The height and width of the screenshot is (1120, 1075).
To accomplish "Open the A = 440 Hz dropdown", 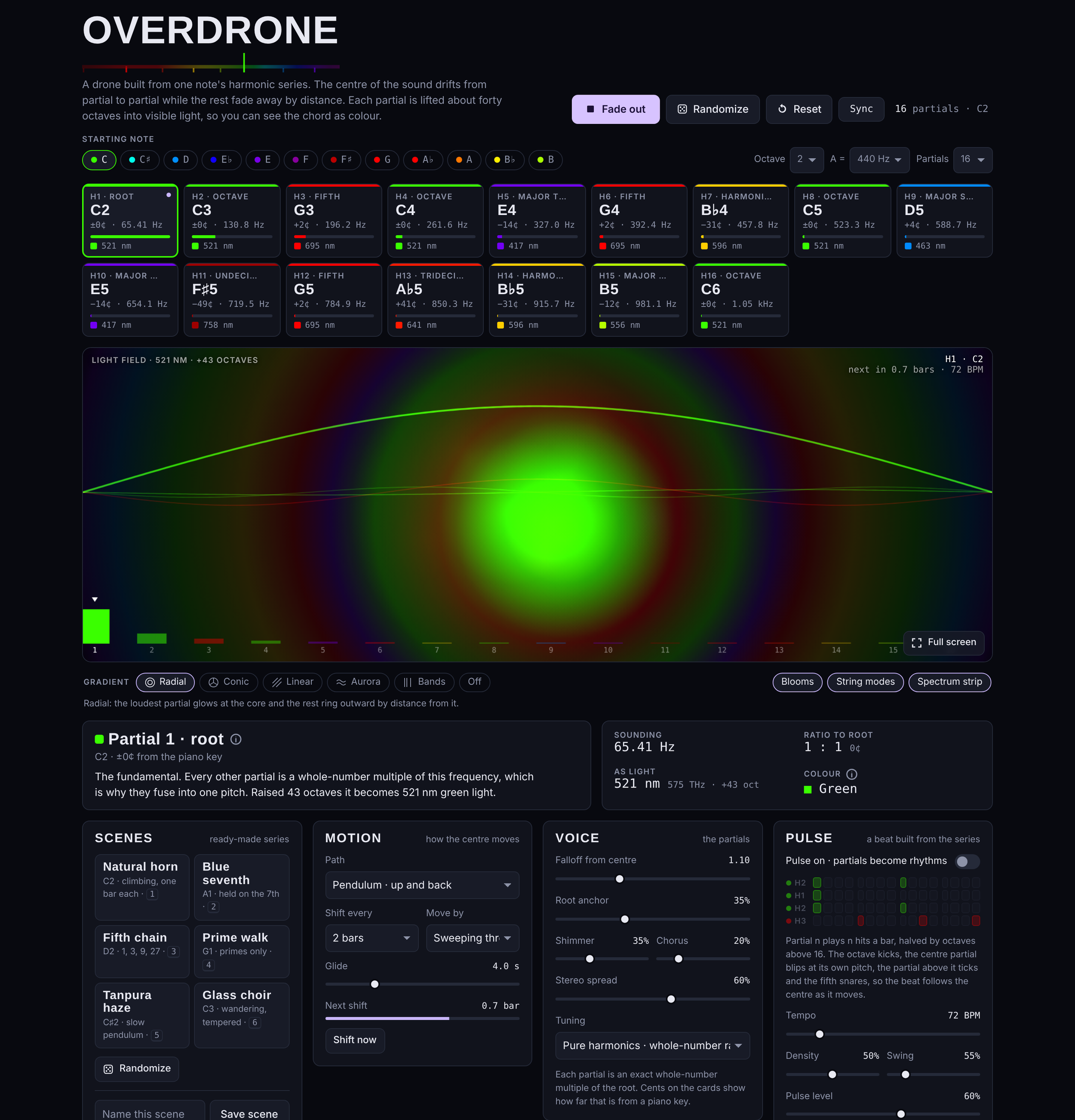I will [879, 160].
